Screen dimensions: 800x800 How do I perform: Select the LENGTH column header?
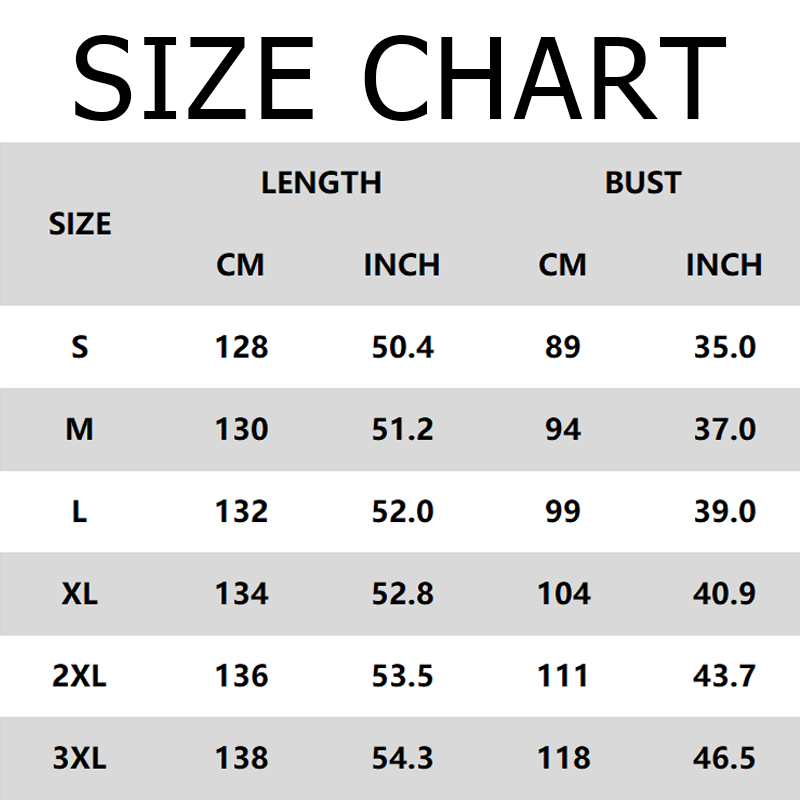click(x=321, y=183)
